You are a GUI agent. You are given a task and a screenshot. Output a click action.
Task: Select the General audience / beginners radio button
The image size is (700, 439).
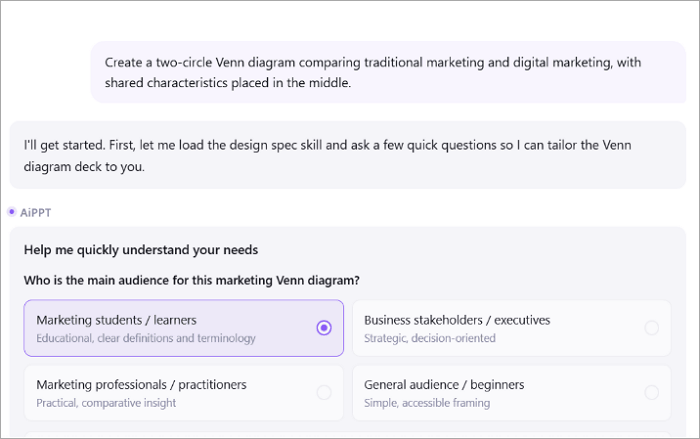(x=651, y=393)
